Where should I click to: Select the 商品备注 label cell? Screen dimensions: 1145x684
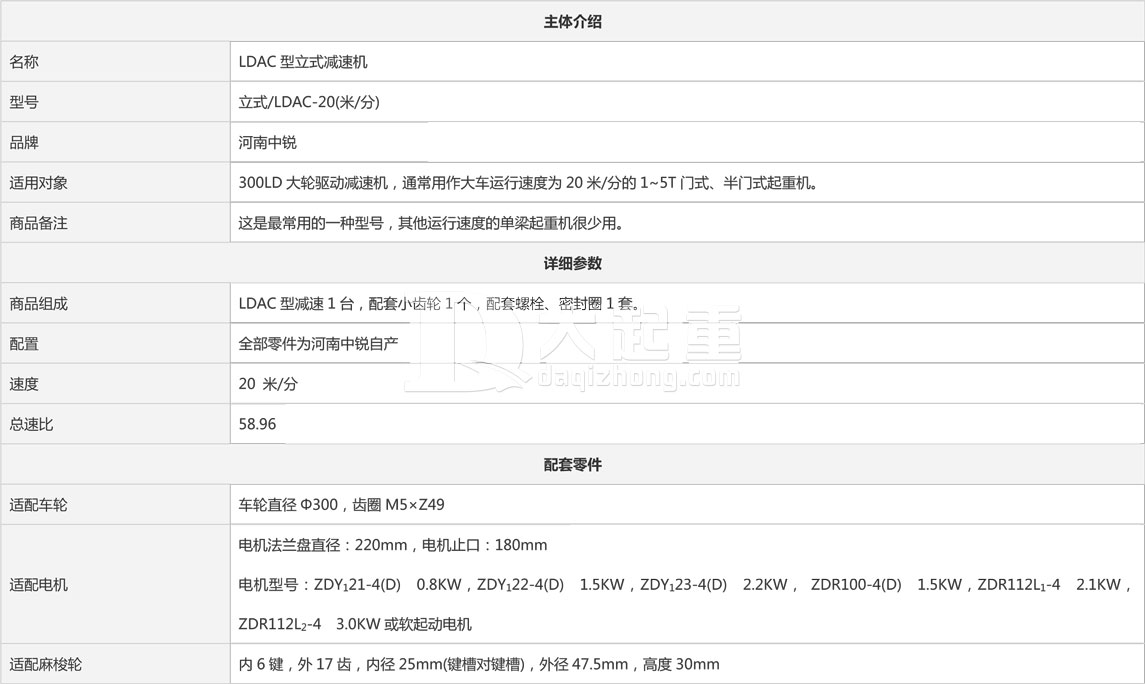click(115, 223)
